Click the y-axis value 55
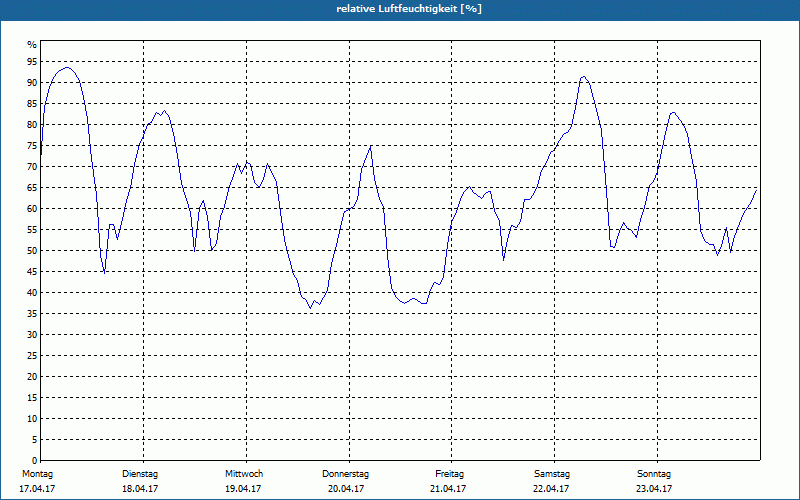The width and height of the screenshot is (800, 500). tap(32, 230)
